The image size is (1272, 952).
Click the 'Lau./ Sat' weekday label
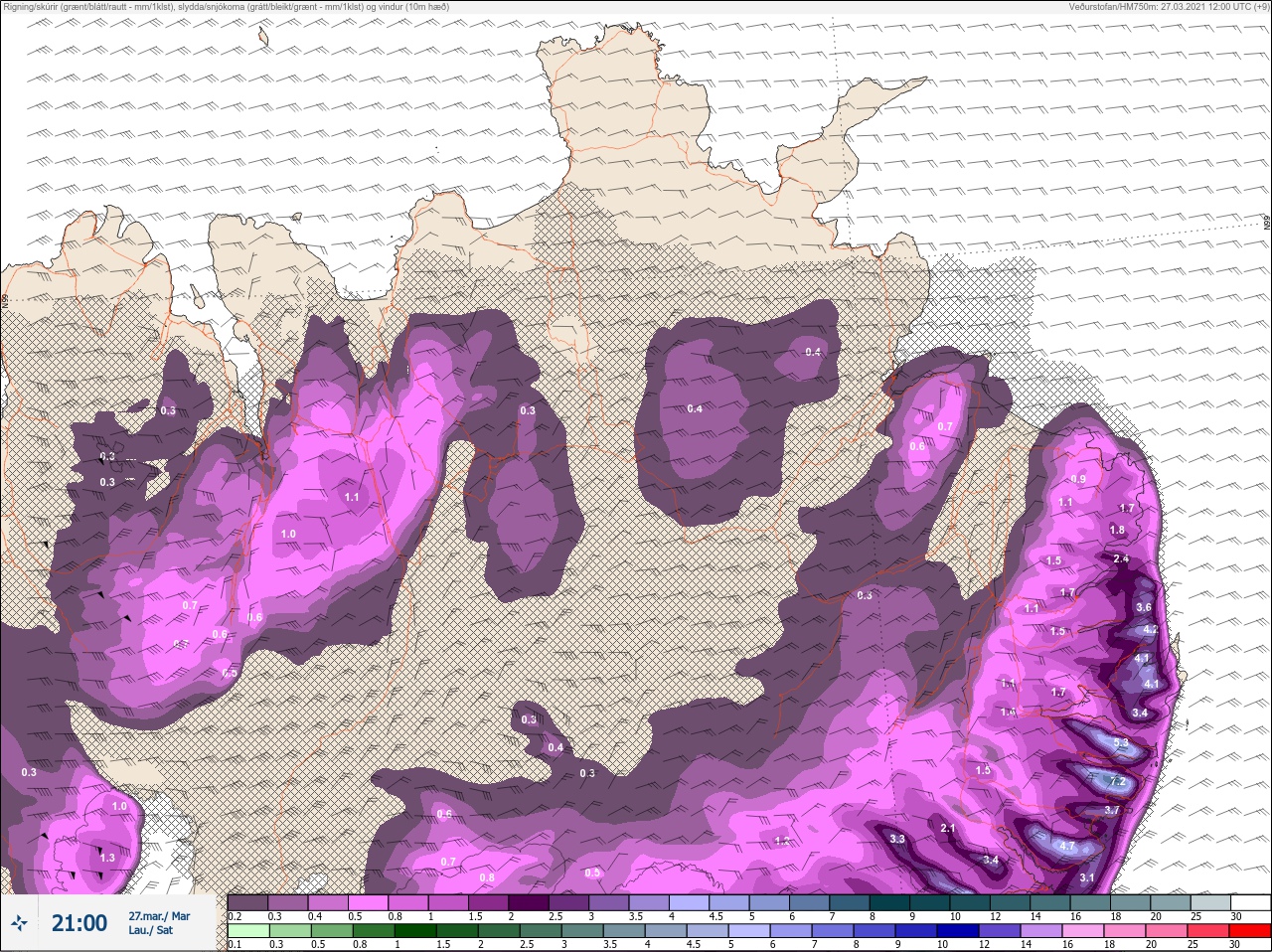click(x=151, y=931)
